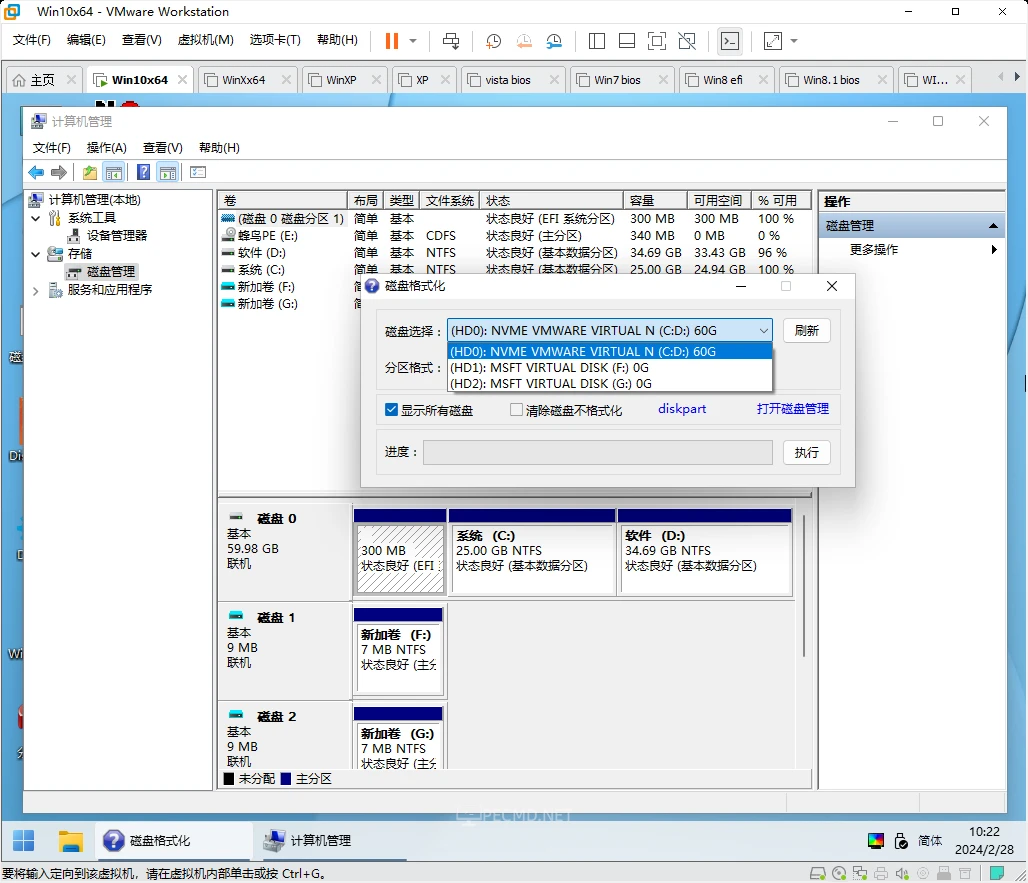Click the 执行 button
The width and height of the screenshot is (1028, 883).
click(x=806, y=452)
